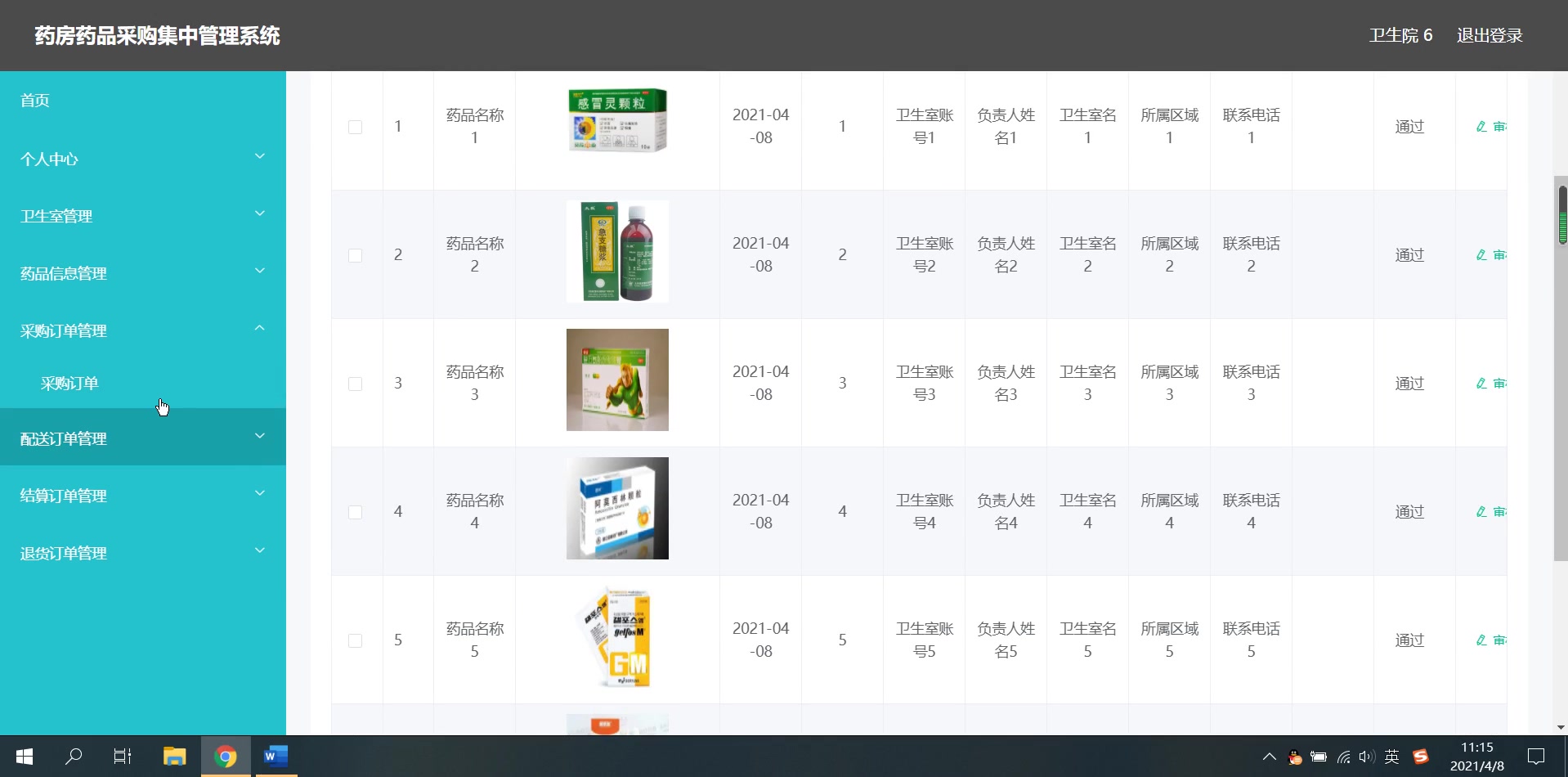Expand the 退货订单管理 menu chevron

click(x=260, y=550)
